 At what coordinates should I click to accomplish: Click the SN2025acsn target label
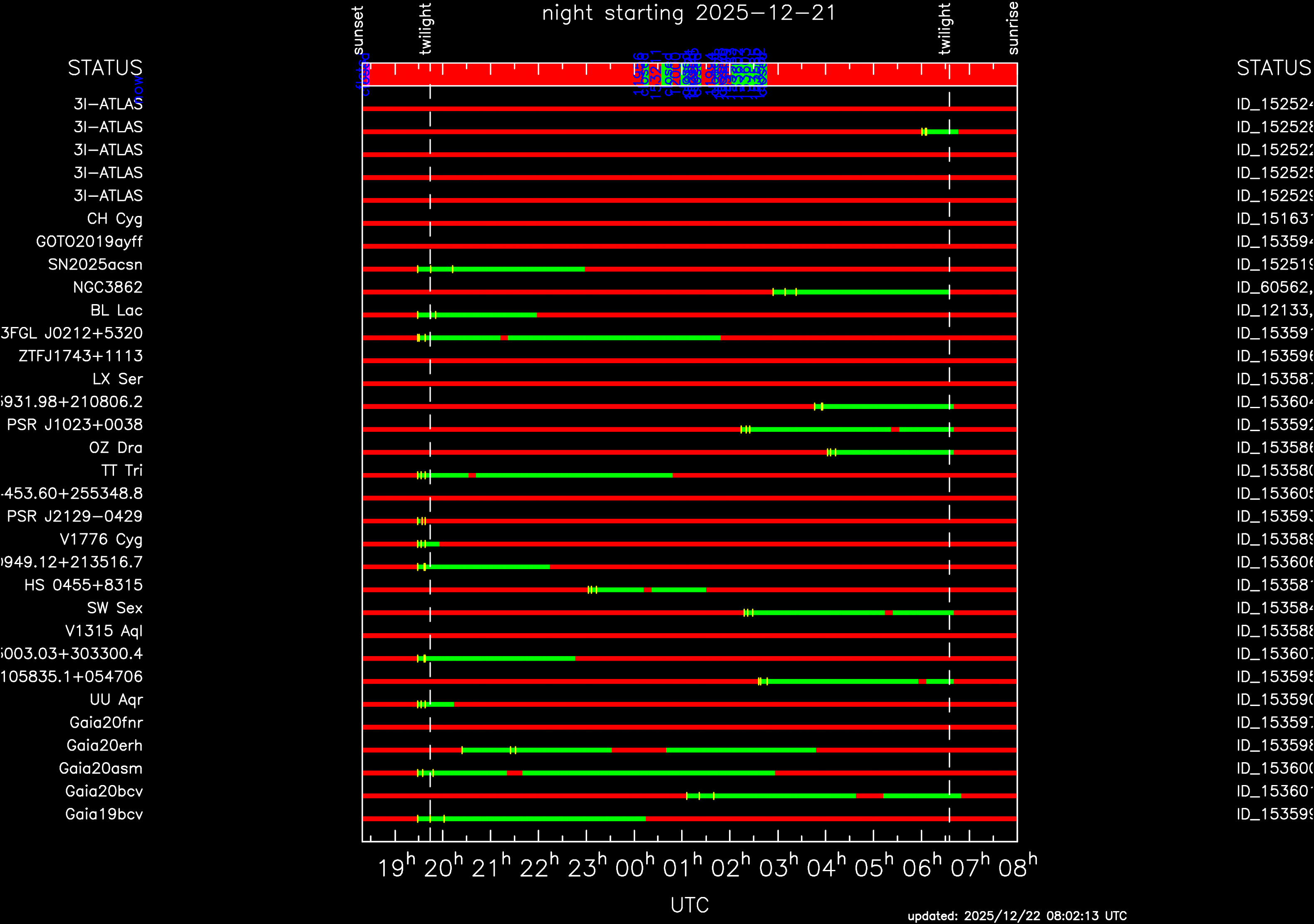click(x=95, y=264)
